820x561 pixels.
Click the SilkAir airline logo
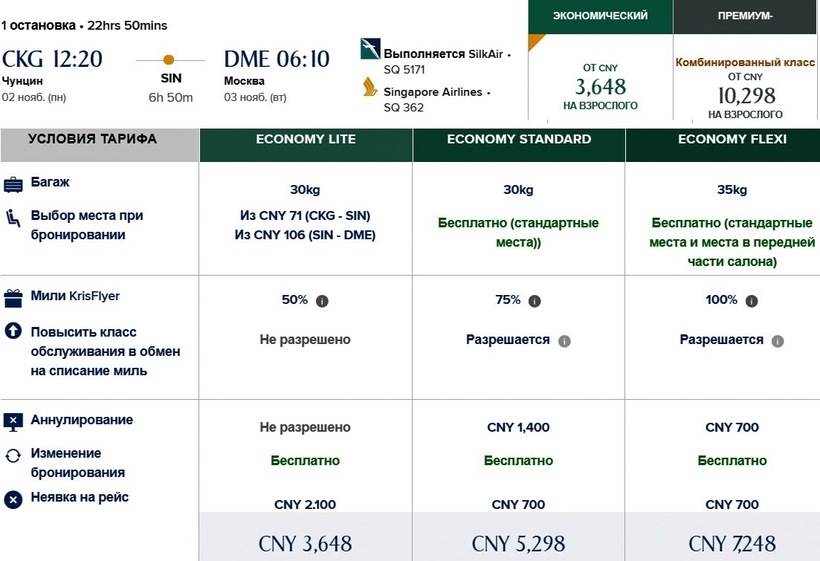click(369, 51)
